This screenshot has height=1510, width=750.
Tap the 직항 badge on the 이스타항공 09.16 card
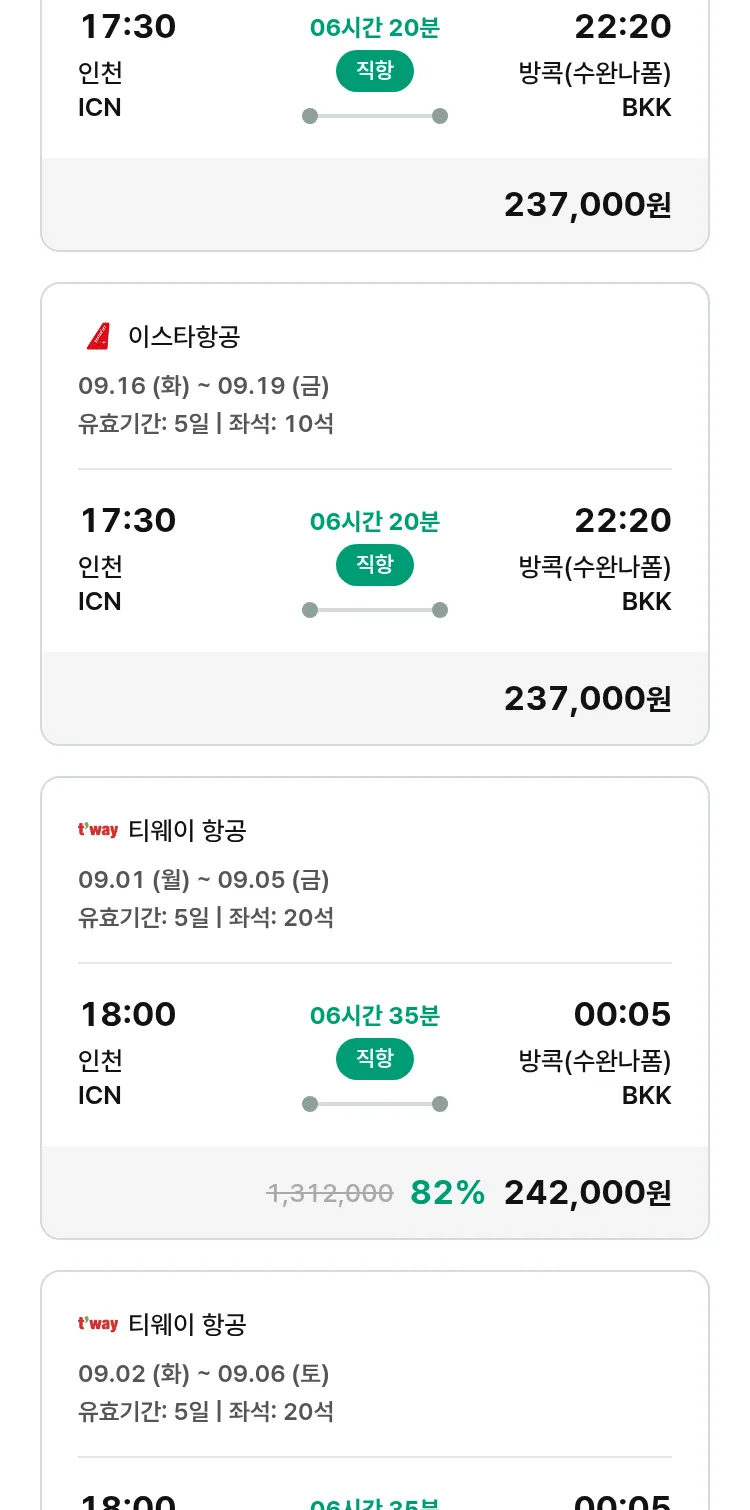point(374,565)
